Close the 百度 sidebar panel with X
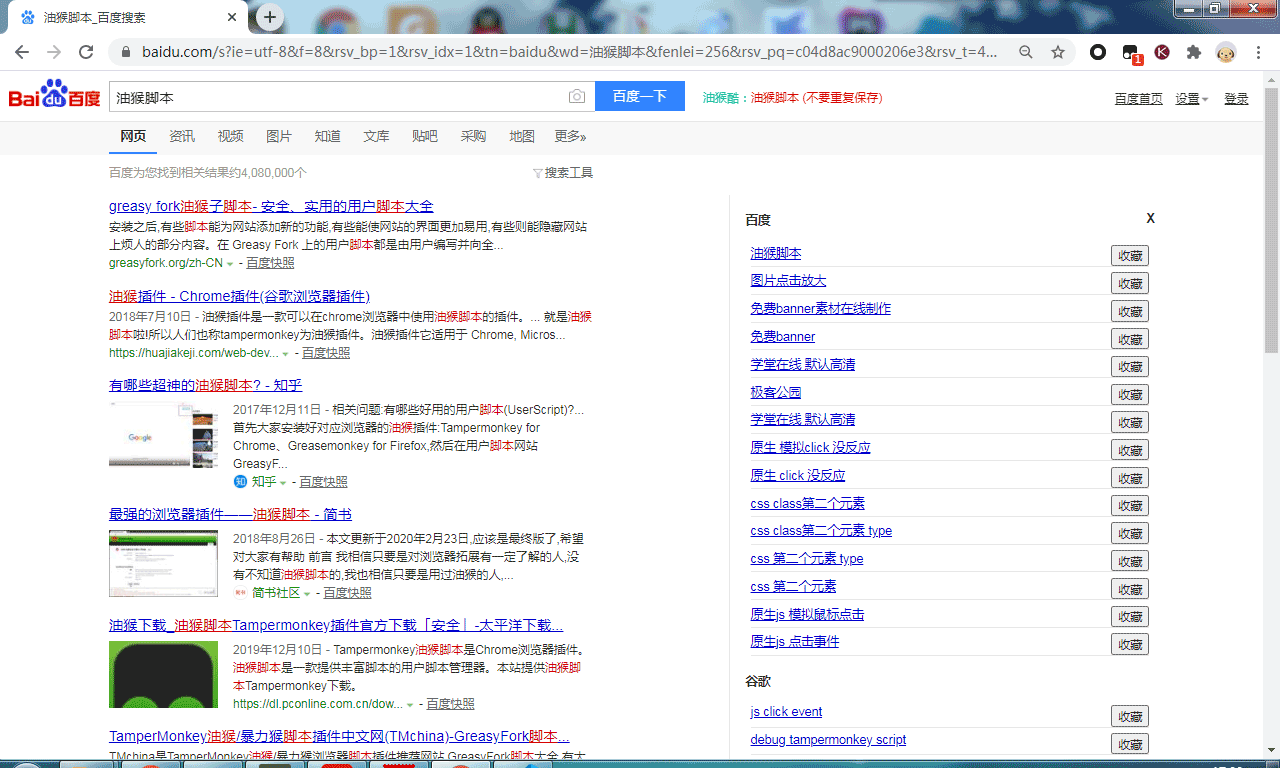Image resolution: width=1280 pixels, height=768 pixels. coord(1150,218)
